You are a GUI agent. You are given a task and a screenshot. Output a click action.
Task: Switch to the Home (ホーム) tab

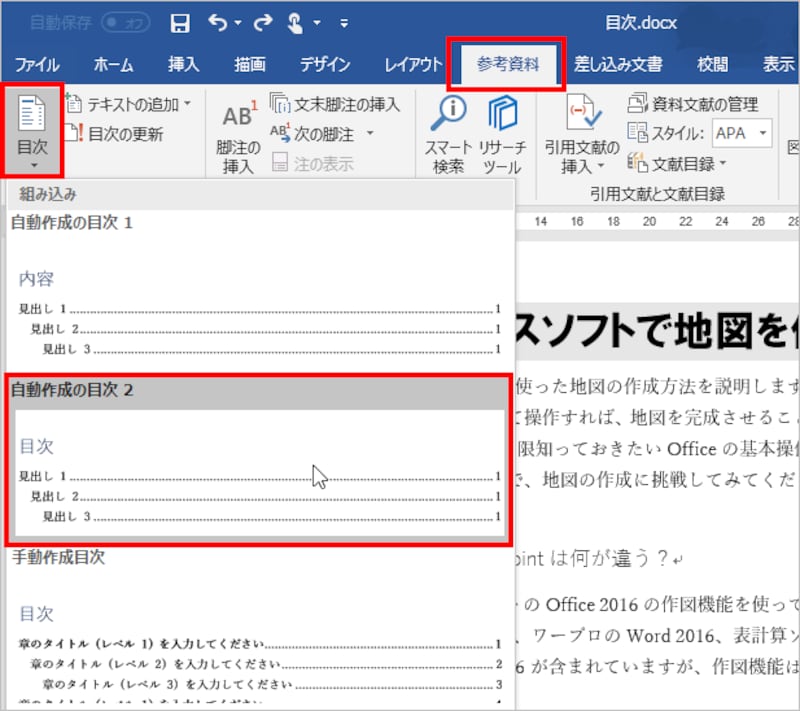click(x=113, y=65)
